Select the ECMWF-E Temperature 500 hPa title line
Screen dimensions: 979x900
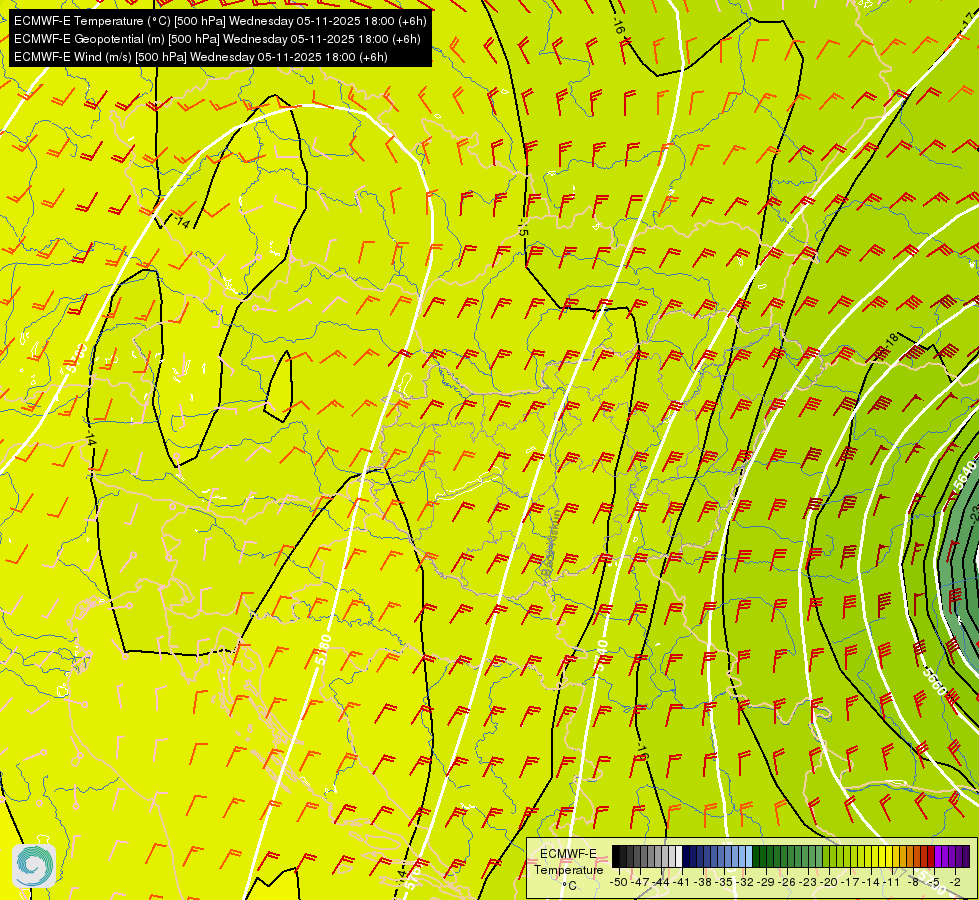pos(220,21)
